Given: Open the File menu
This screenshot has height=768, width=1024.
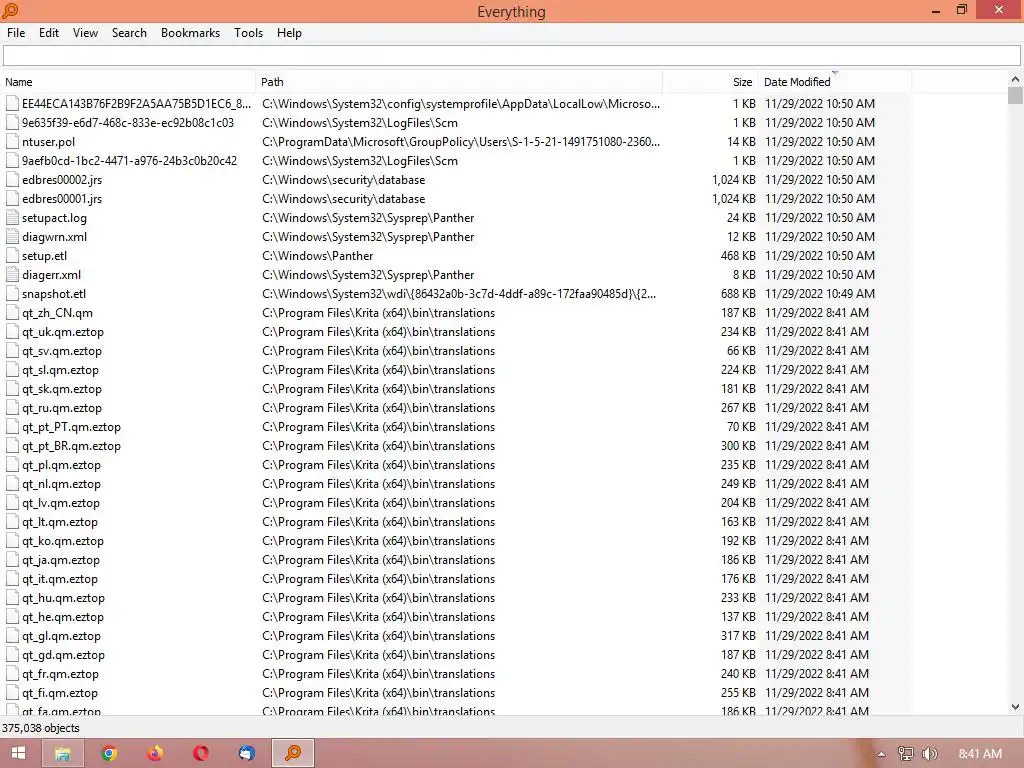Looking at the screenshot, I should 16,33.
